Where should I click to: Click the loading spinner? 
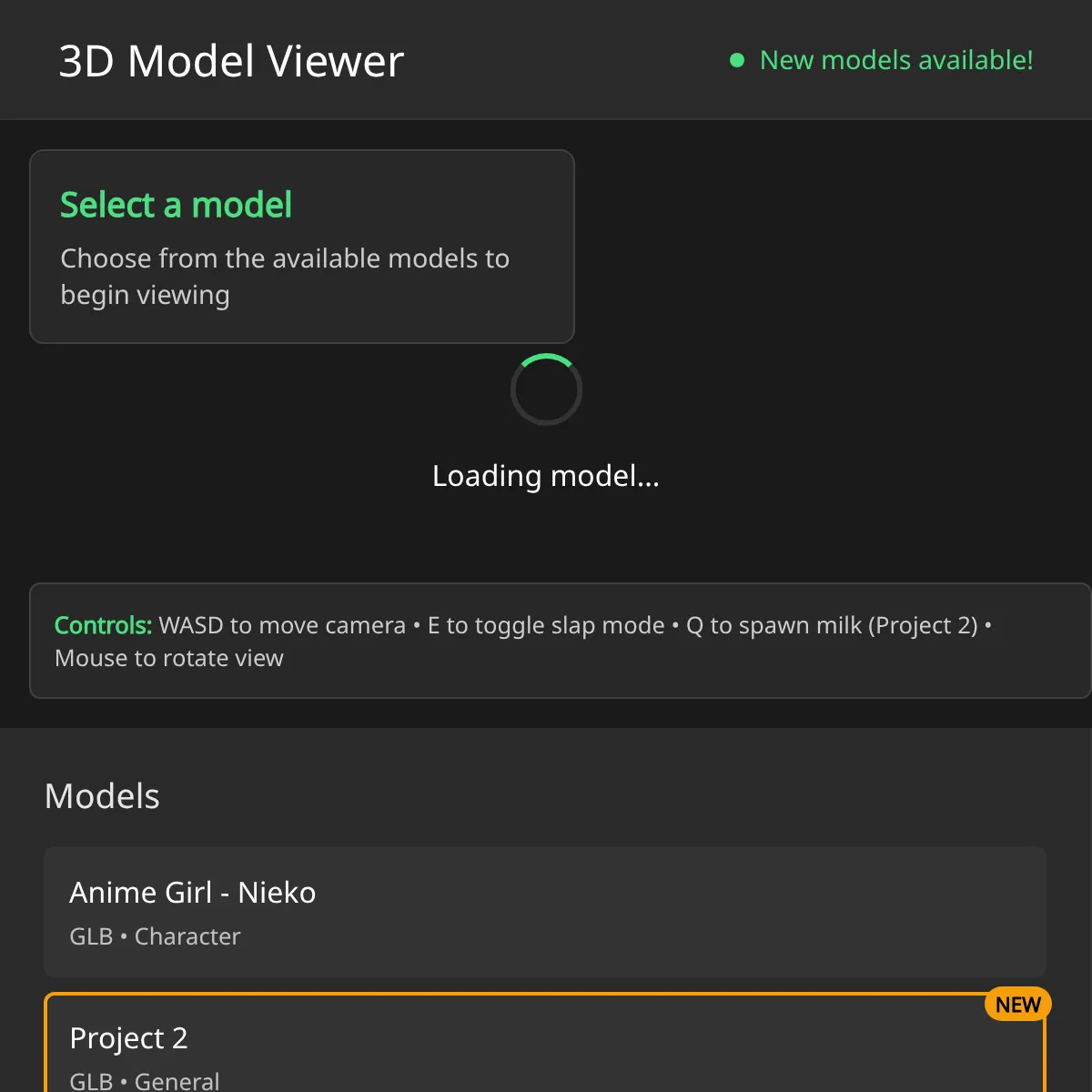(546, 389)
